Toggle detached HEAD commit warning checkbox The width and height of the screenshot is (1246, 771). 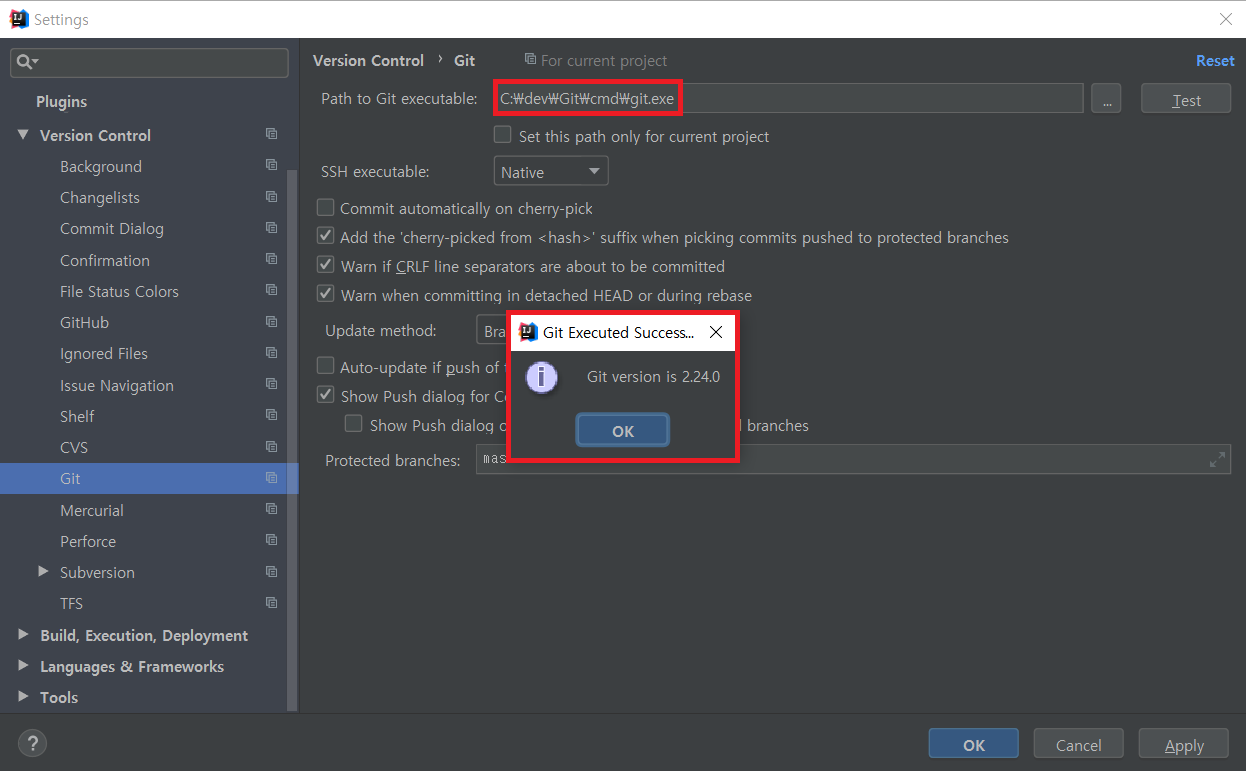tap(325, 295)
